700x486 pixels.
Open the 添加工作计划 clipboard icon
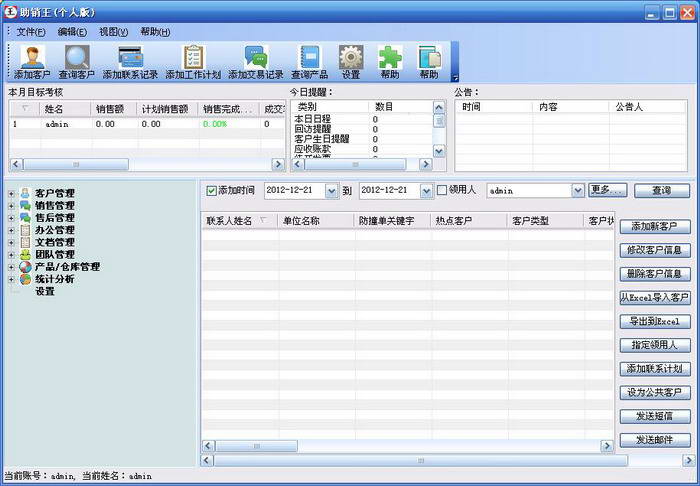tap(193, 57)
